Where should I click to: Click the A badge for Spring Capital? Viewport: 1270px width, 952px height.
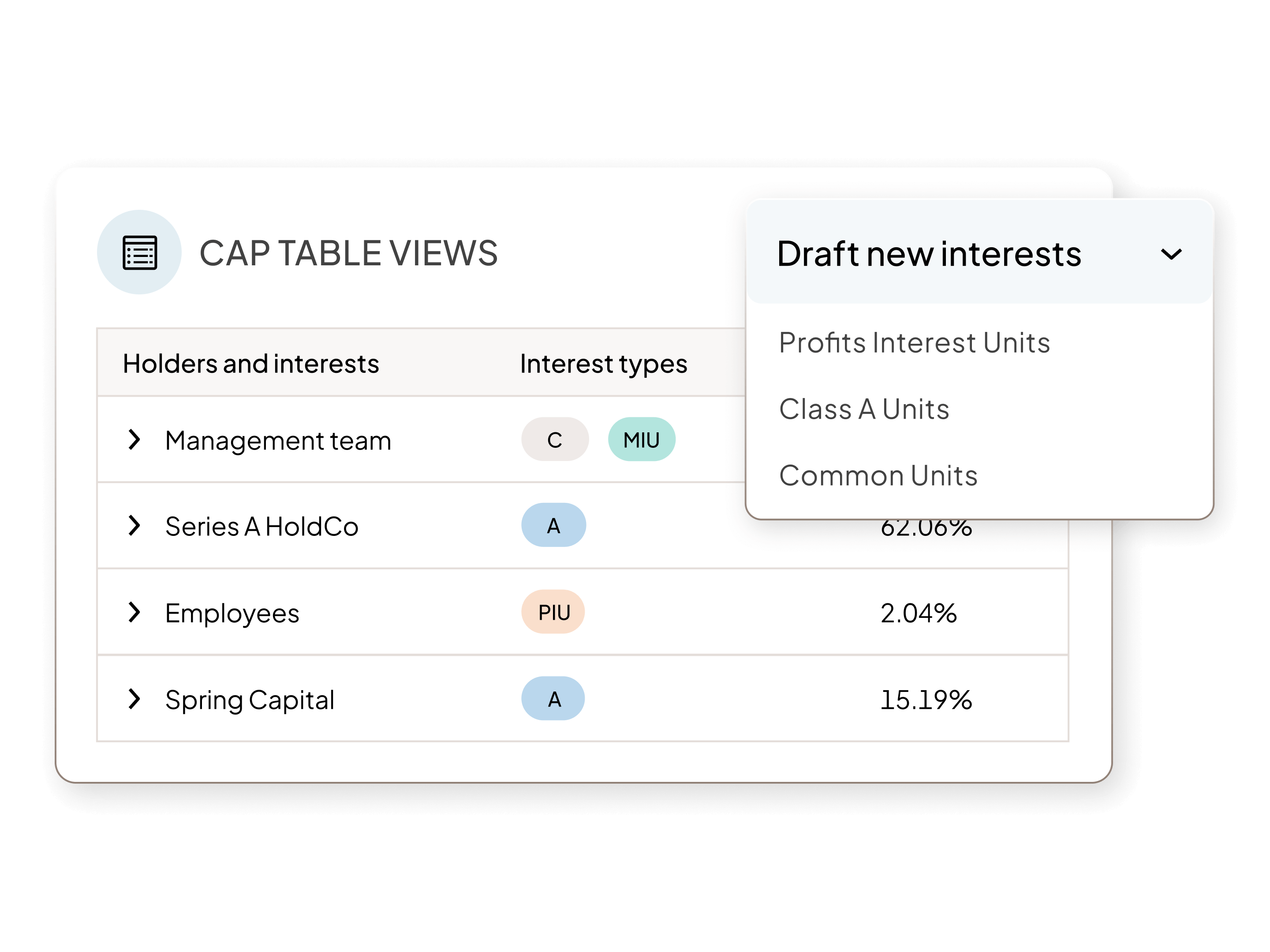point(553,699)
